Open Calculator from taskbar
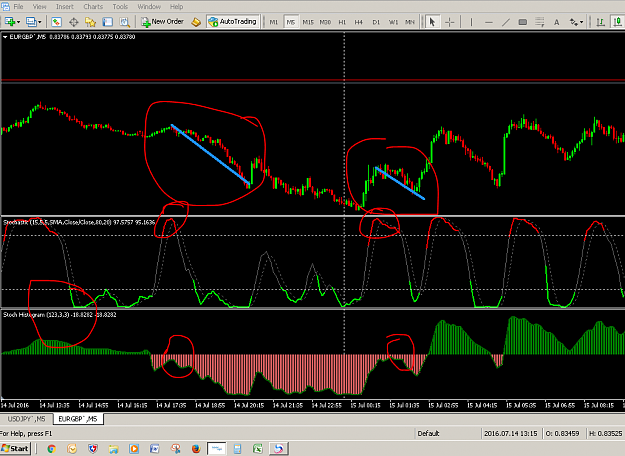The image size is (625, 456). click(x=237, y=449)
